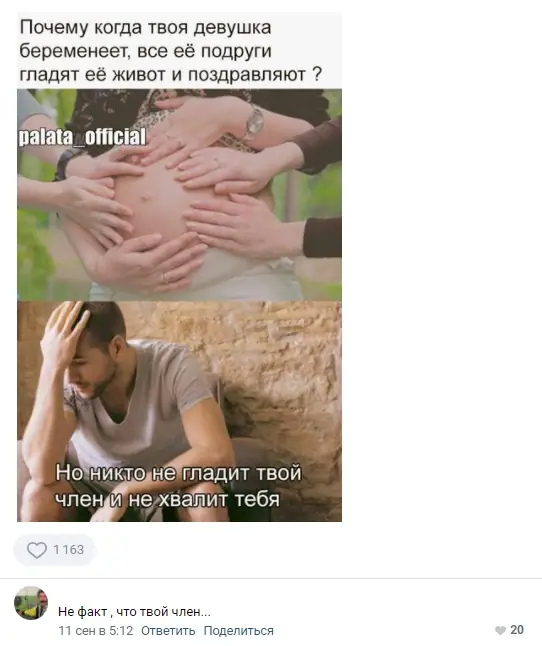Click the ring on the lower hand
This screenshot has height=646, width=542.
tap(165, 277)
